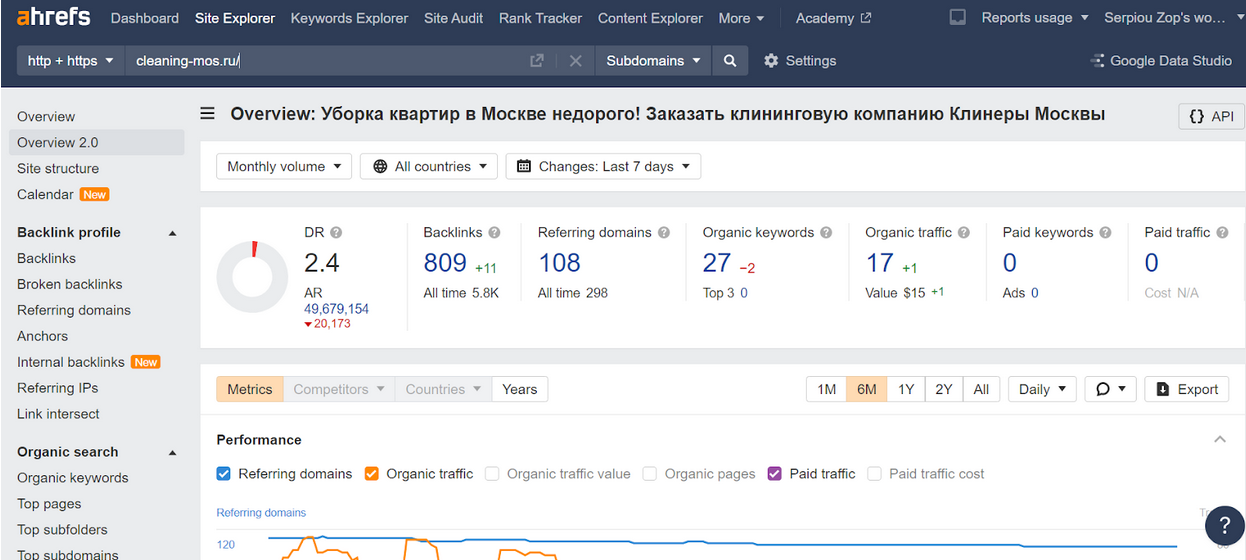Screen dimensions: 1246x560
Task: Open the Monthly volume dropdown
Action: (284, 166)
